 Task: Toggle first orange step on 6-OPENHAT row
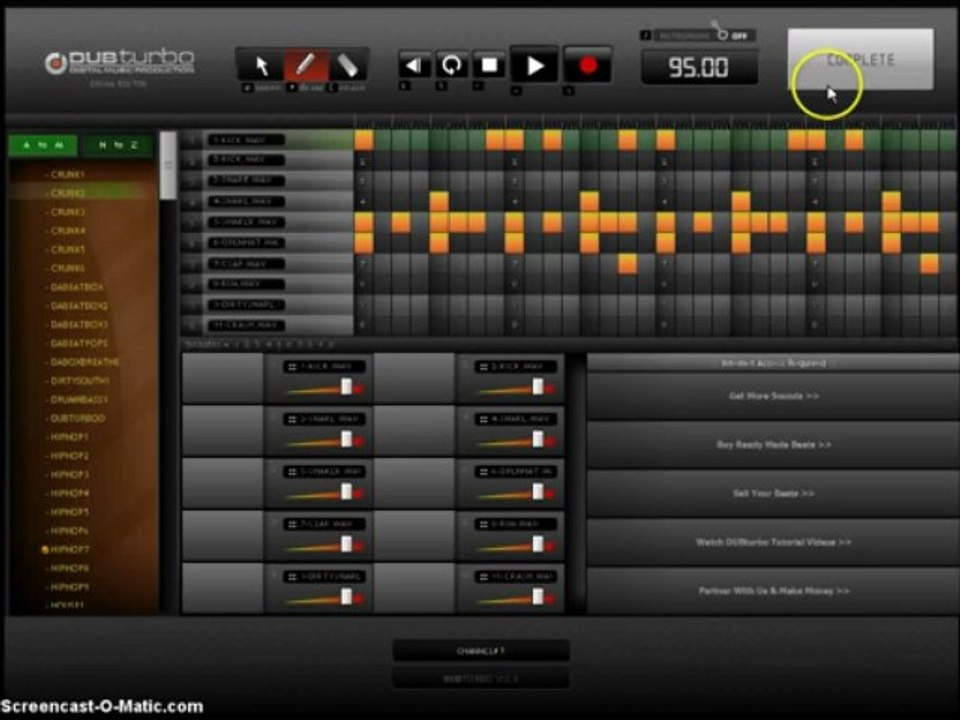pos(364,243)
